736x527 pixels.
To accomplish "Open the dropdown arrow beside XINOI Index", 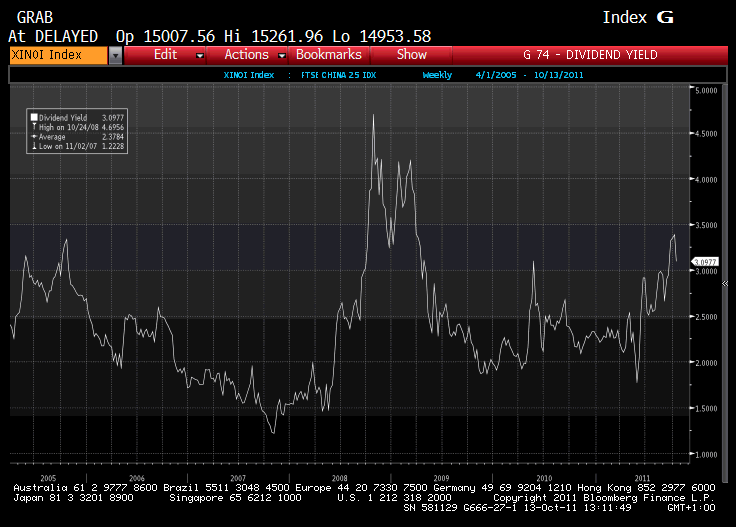I will (115, 55).
